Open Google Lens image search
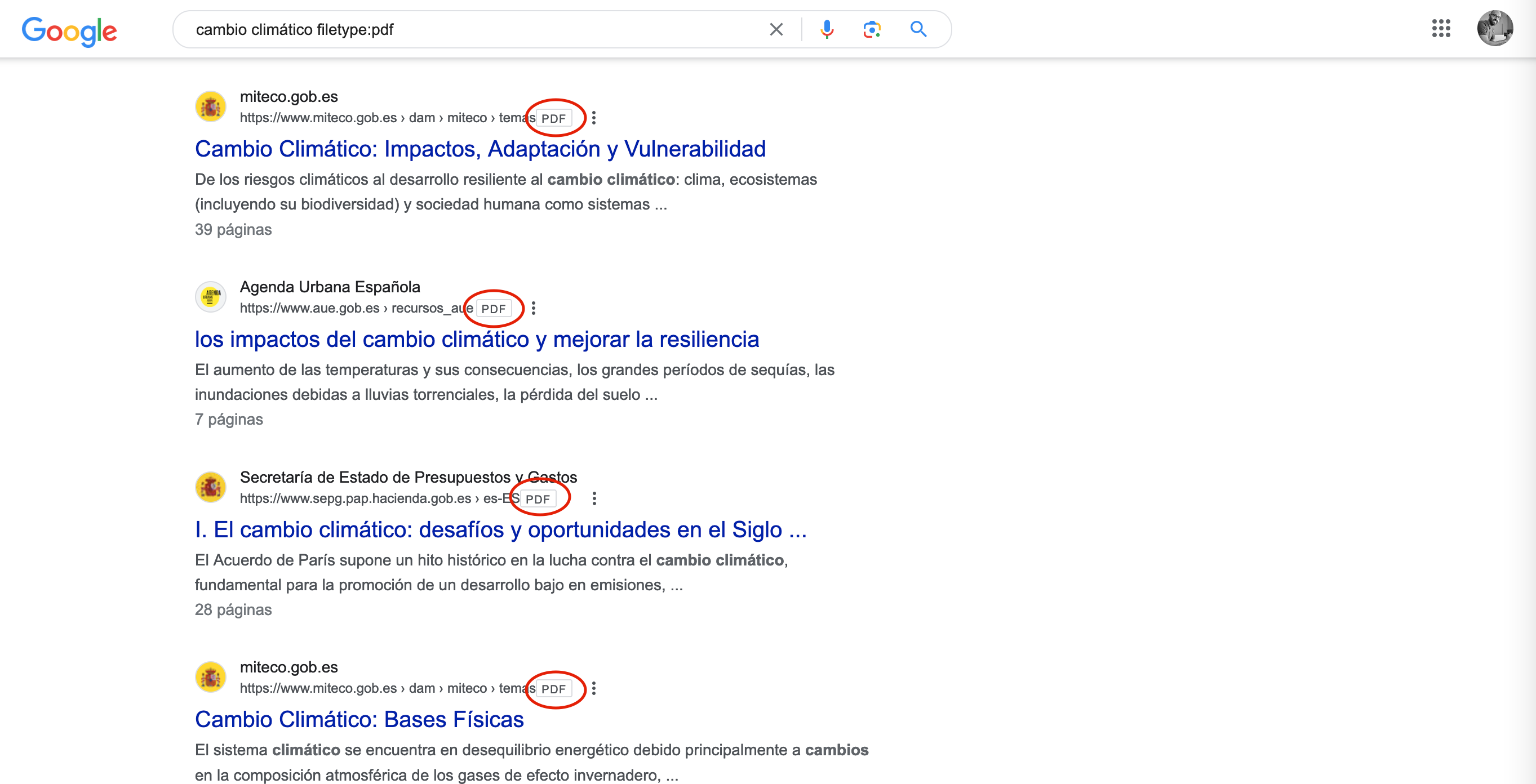This screenshot has height=784, width=1536. click(872, 29)
